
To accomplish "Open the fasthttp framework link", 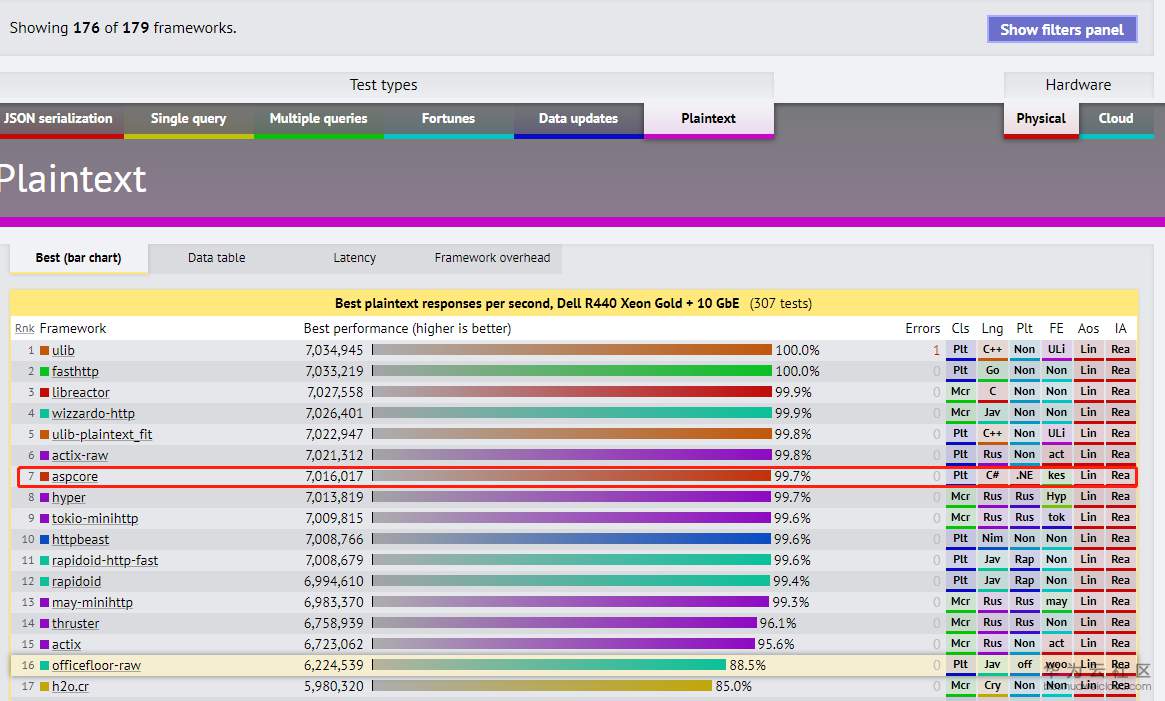I will [x=75, y=371].
